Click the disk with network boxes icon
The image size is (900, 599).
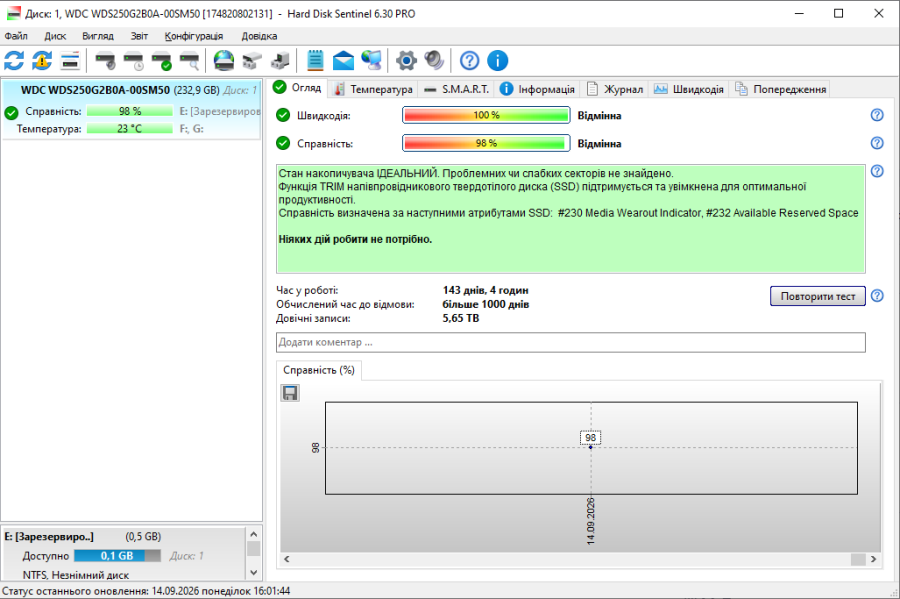(252, 60)
